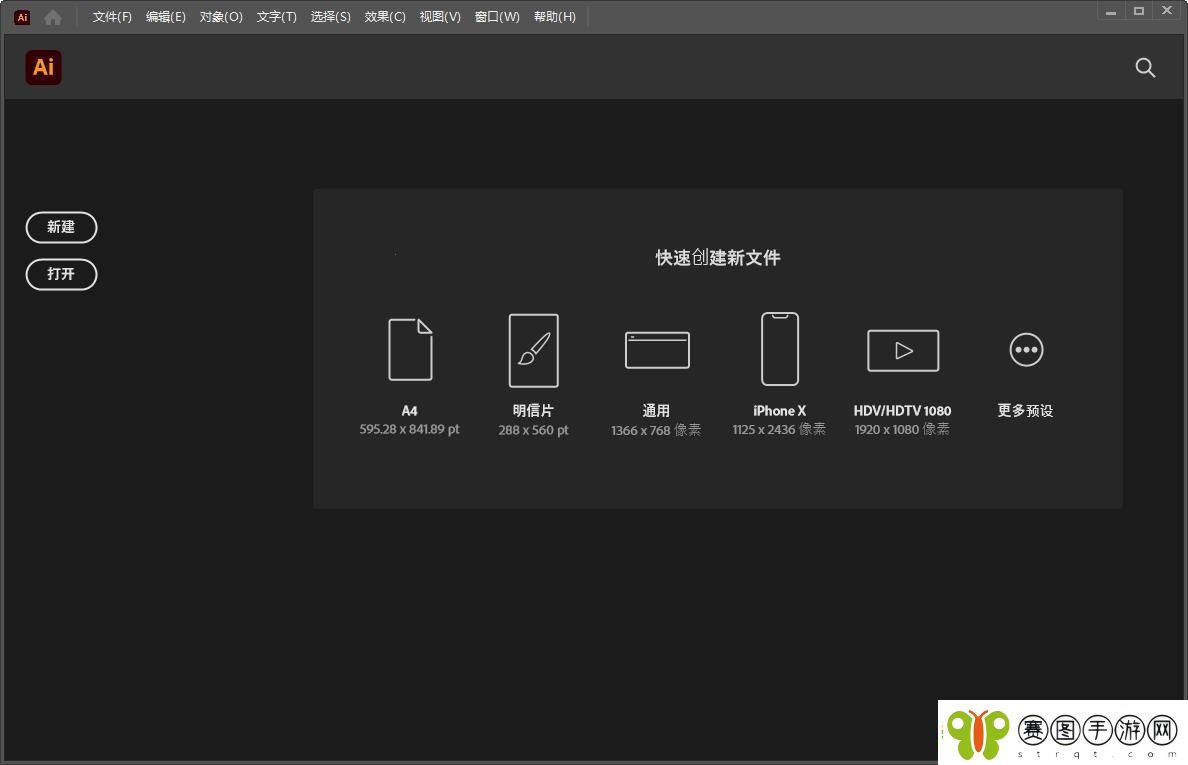Image resolution: width=1188 pixels, height=765 pixels.
Task: Click the 595.28 x 841.89 pt size text
Action: [409, 429]
